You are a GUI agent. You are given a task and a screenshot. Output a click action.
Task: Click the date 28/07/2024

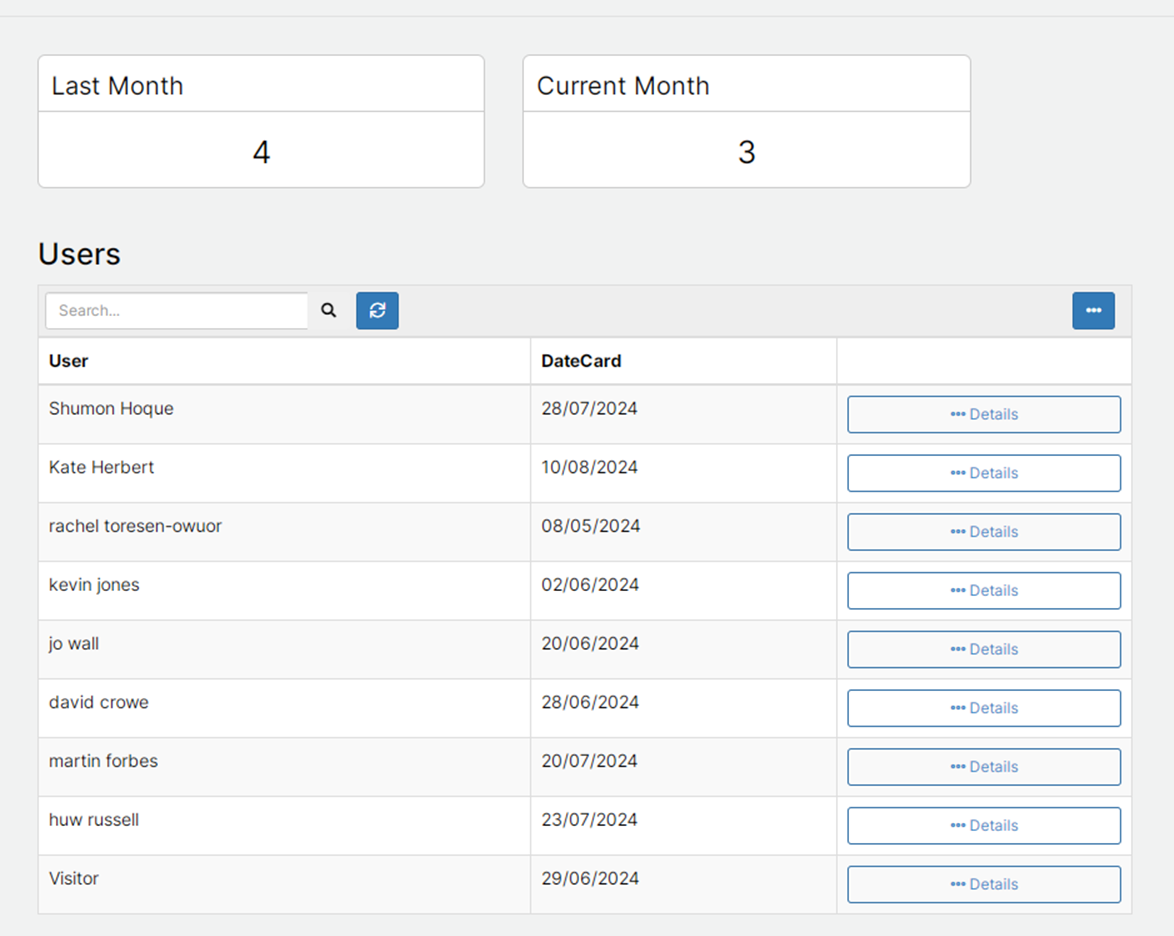coord(589,409)
